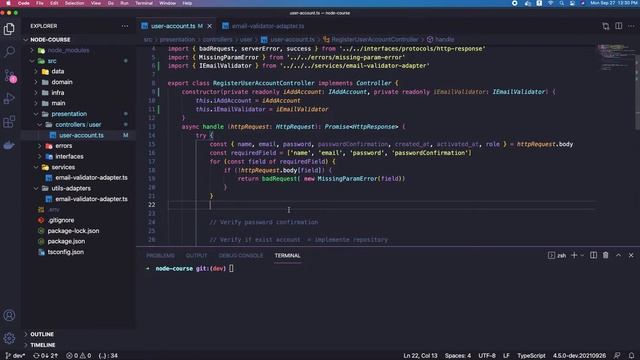The width and height of the screenshot is (640, 360).
Task: Open the Terminal menu in menu bar
Action: [144, 3]
